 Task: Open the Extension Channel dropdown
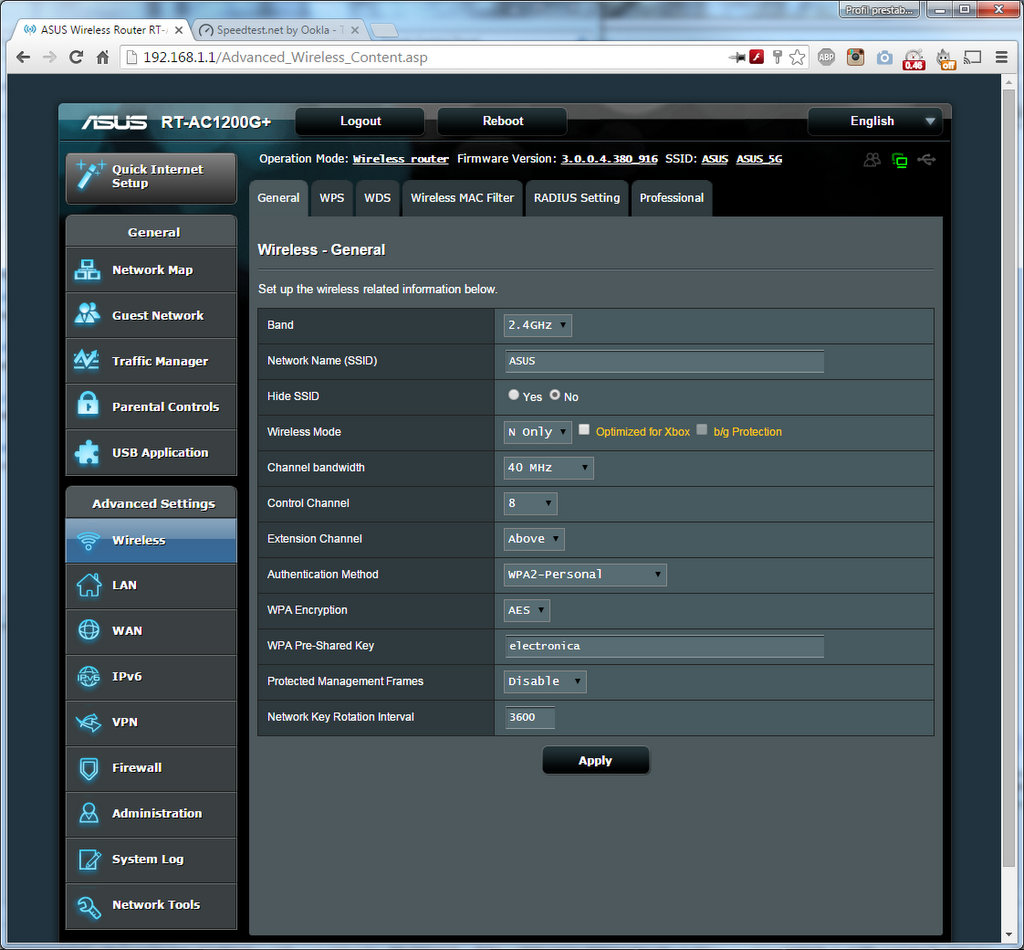pos(534,539)
